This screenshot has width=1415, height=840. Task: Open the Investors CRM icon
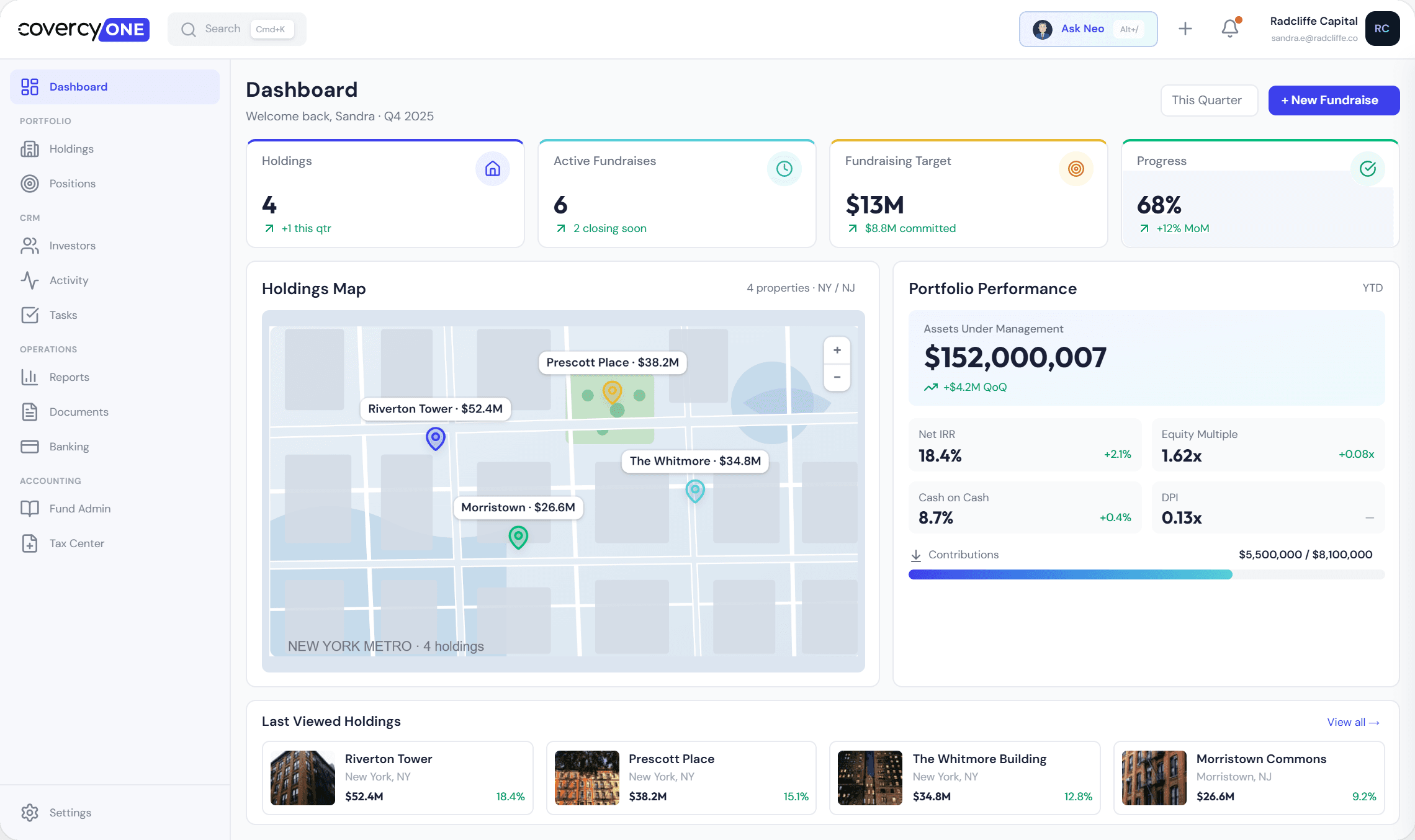point(29,246)
